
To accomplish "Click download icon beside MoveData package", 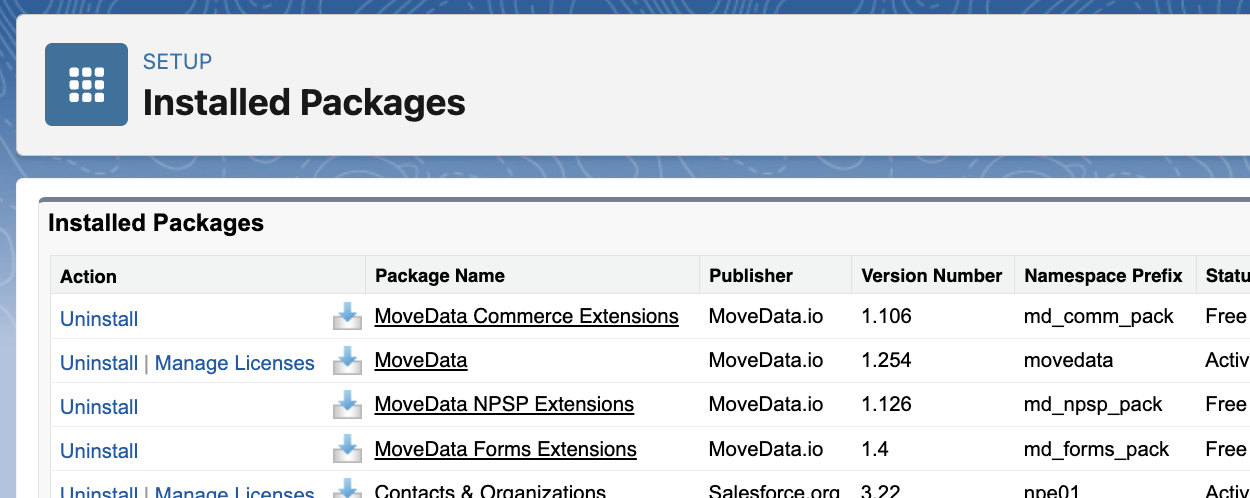I will (347, 361).
